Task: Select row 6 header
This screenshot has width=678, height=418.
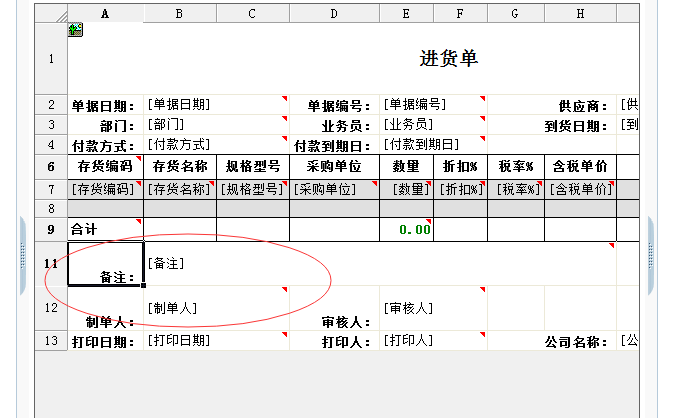Action: click(51, 166)
